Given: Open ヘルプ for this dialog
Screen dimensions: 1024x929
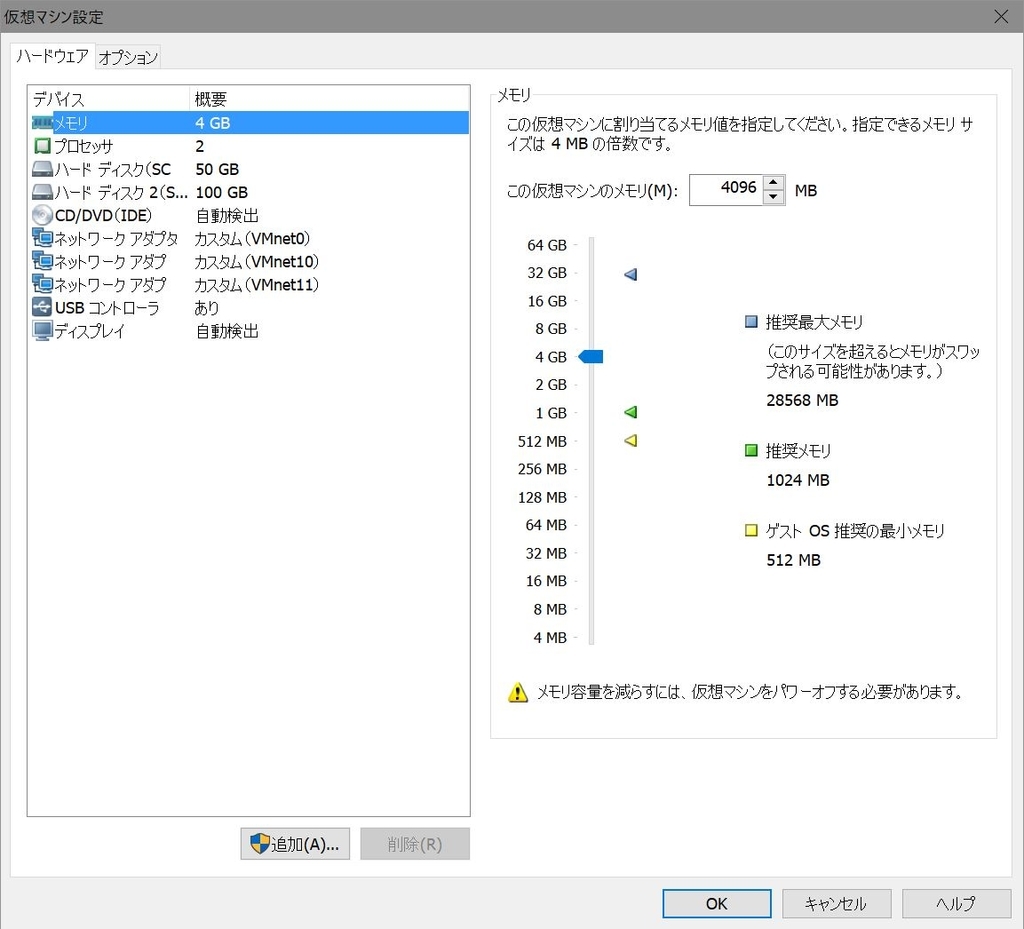Looking at the screenshot, I should (x=955, y=903).
